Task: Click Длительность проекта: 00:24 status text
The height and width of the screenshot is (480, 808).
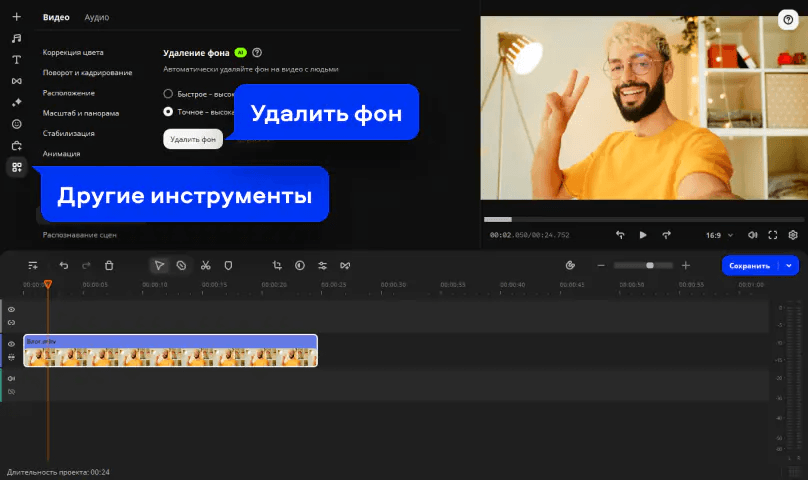Action: (58, 472)
